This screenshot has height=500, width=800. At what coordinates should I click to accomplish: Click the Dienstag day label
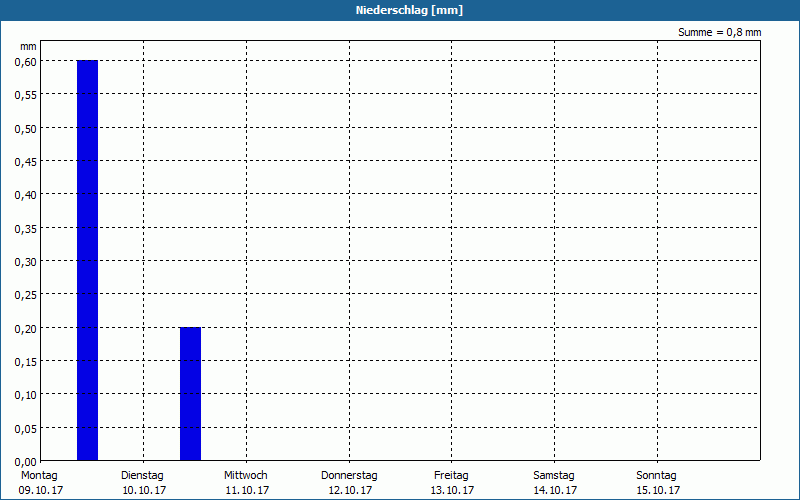[142, 476]
